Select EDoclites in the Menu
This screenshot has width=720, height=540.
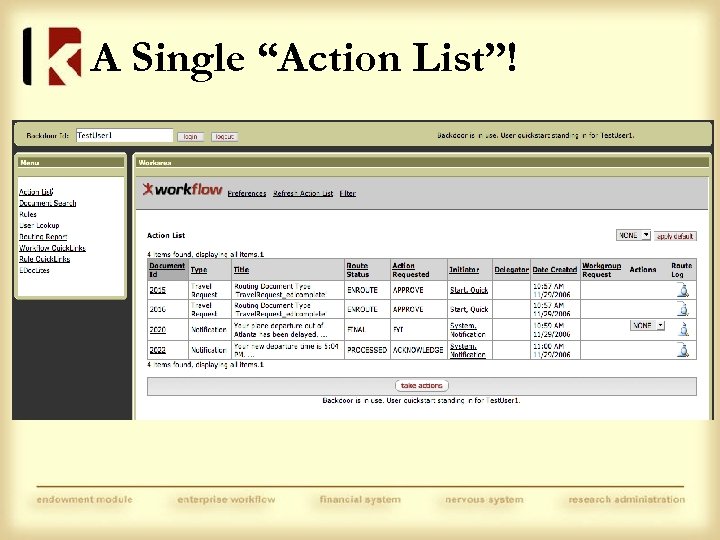[34, 270]
